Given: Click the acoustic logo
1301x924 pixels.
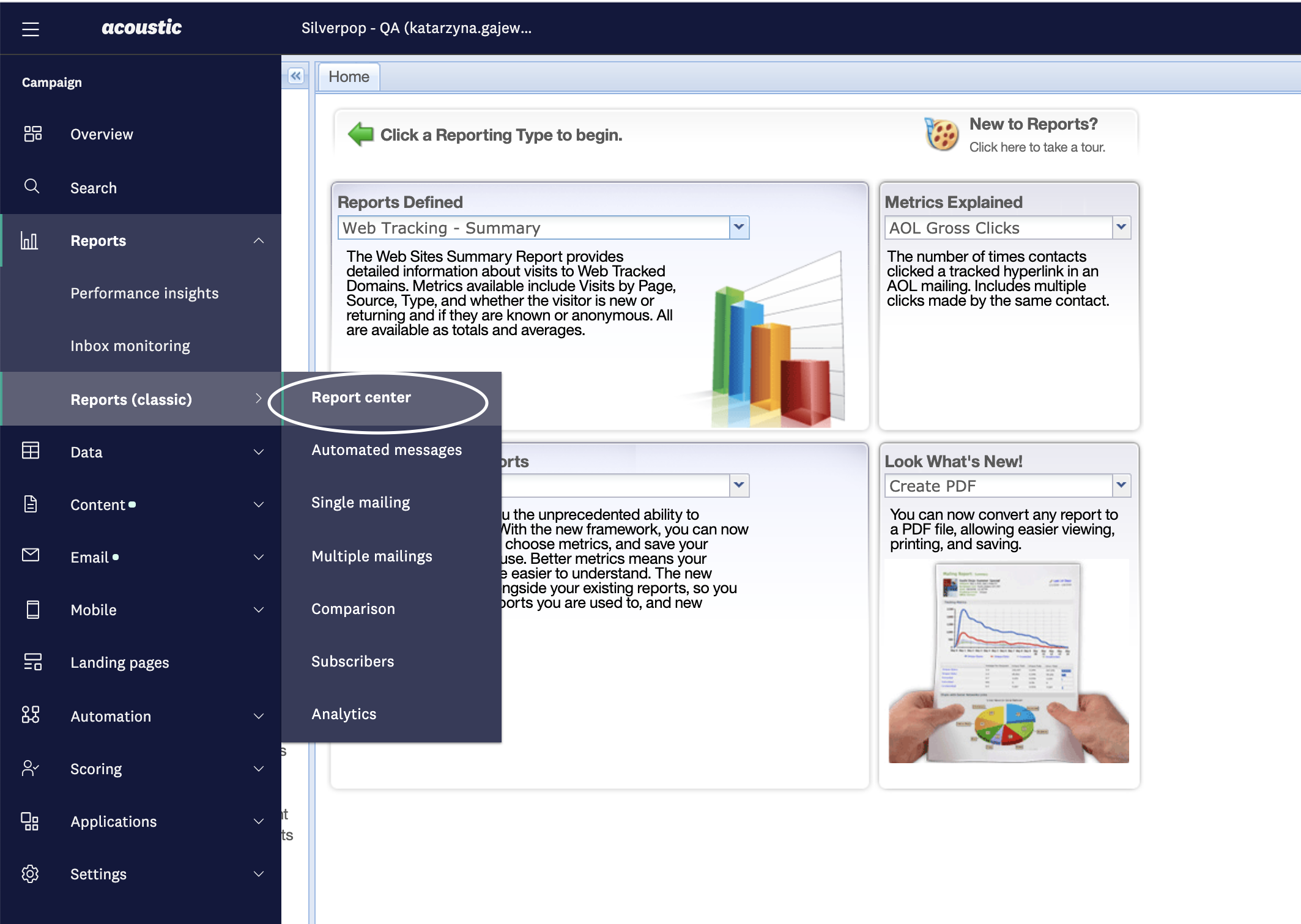Looking at the screenshot, I should point(141,28).
